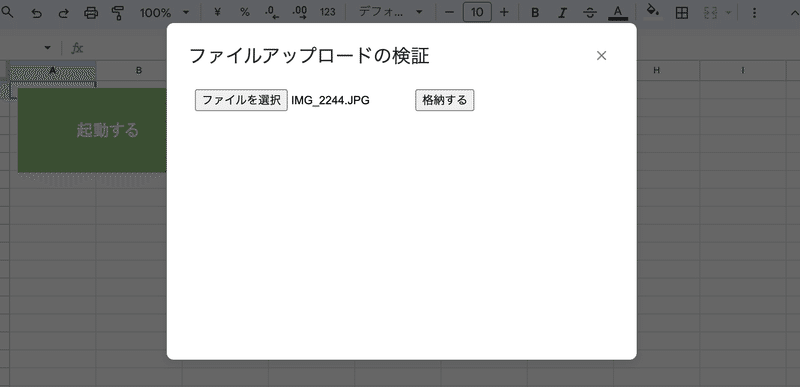
Task: Decrease decimal places
Action: [x=272, y=12]
